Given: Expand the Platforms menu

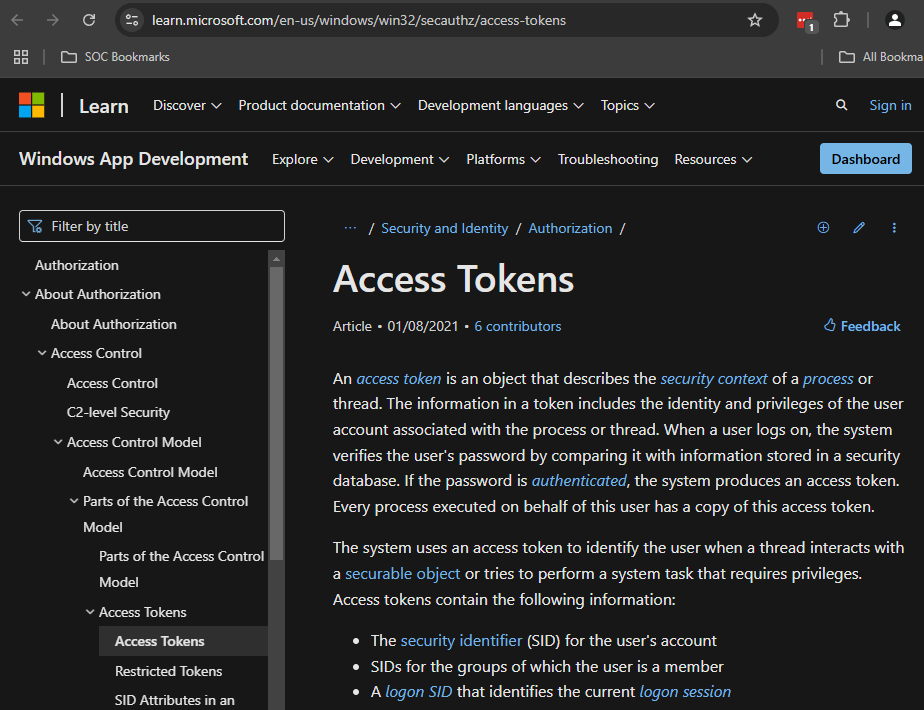Looking at the screenshot, I should pyautogui.click(x=503, y=159).
